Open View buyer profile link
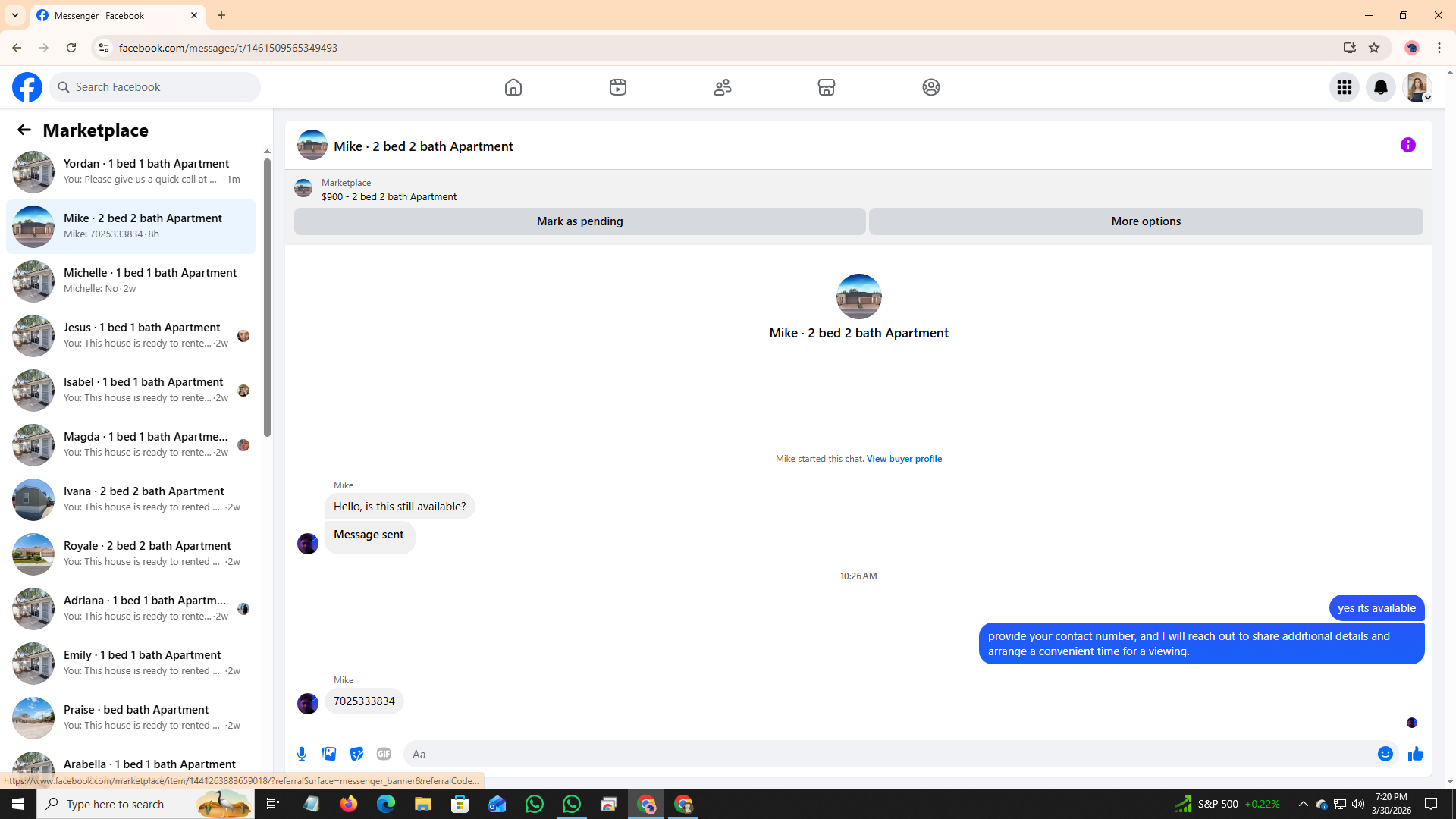This screenshot has height=819, width=1456. coord(904,459)
